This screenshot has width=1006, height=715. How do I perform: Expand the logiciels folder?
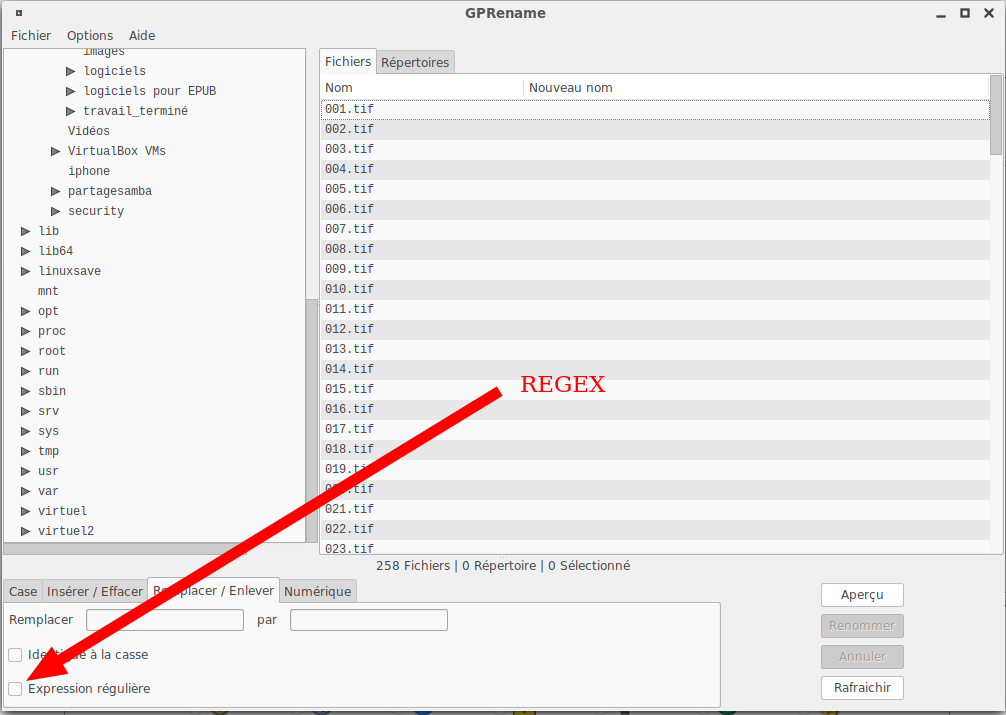71,71
